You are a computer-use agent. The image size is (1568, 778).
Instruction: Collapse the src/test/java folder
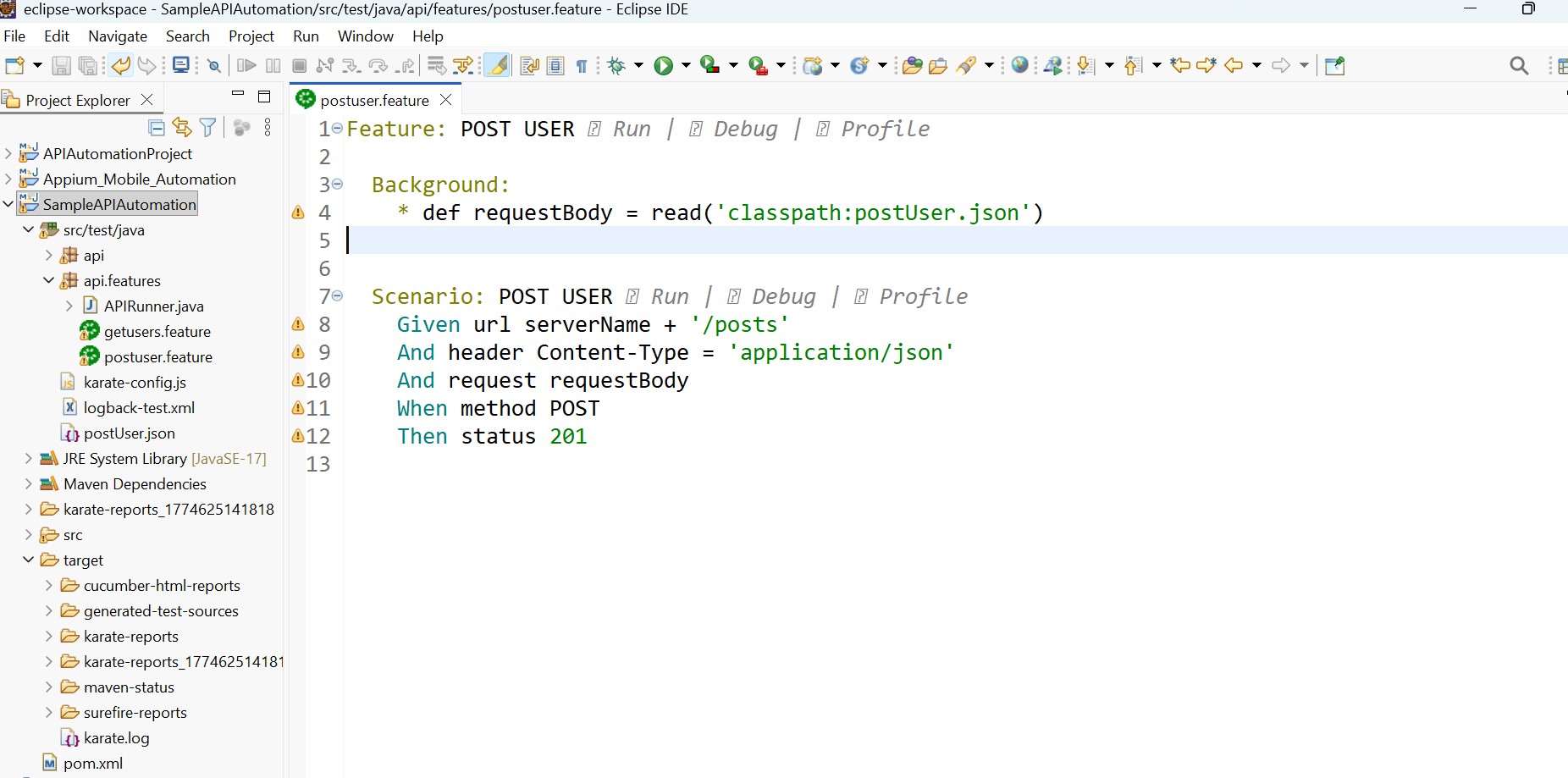pyautogui.click(x=29, y=229)
